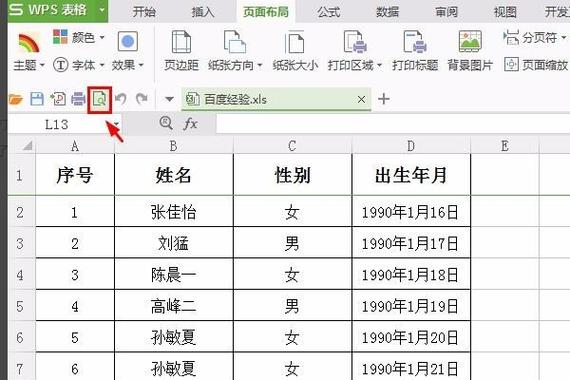Print with the printer icon
This screenshot has height=380, width=570.
(x=78, y=99)
